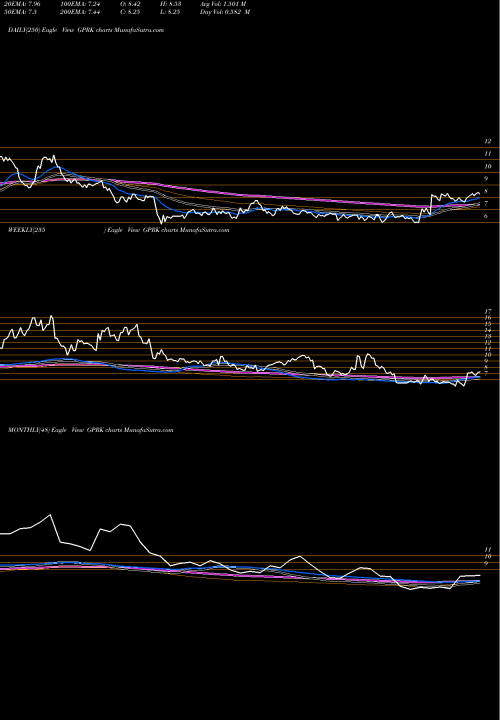
Task: Click the 6 price label on daily chart
Action: (486, 216)
